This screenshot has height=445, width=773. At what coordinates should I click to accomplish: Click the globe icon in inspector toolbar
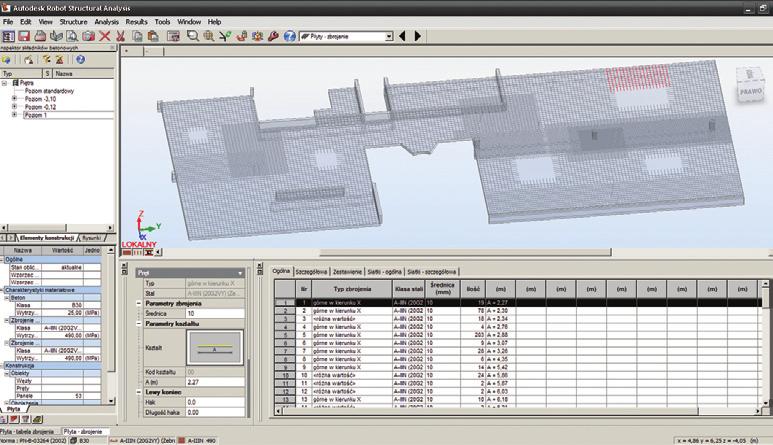pos(6,60)
